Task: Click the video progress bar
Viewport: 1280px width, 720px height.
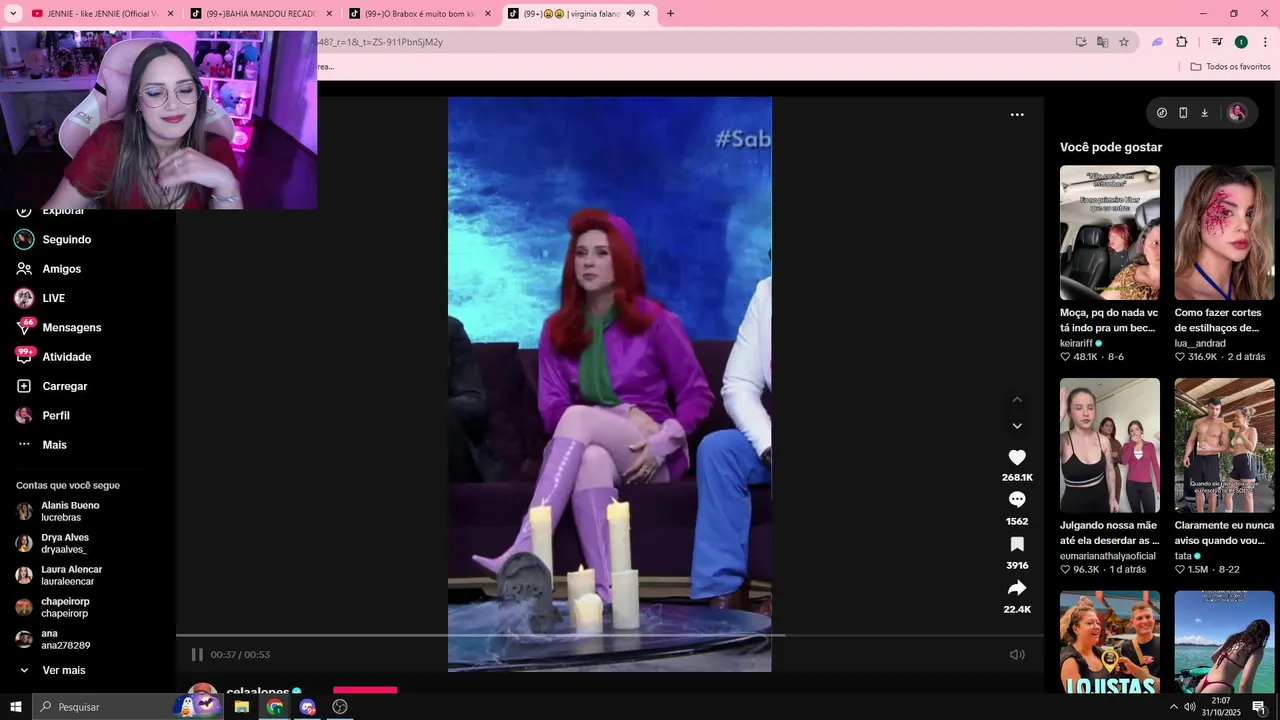Action: coord(610,635)
